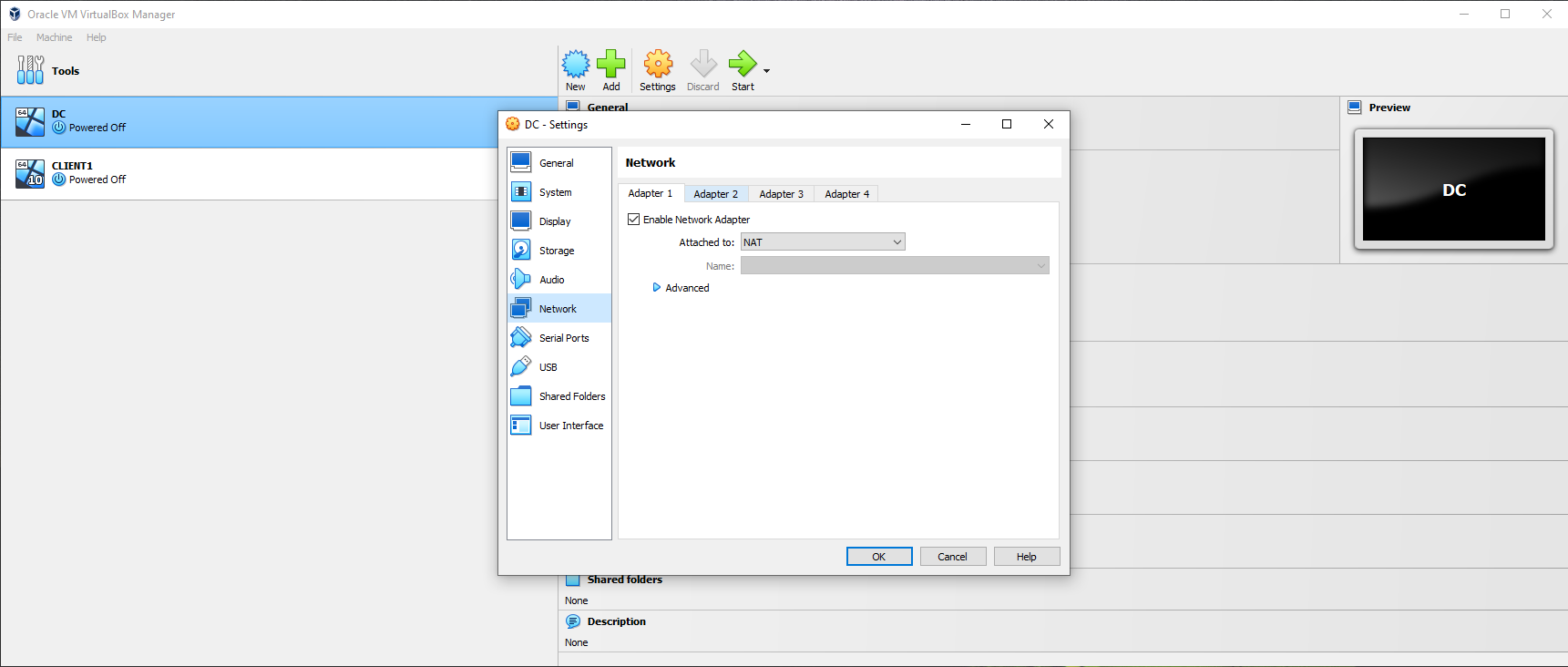
Task: Open the General settings category icon
Action: pos(521,162)
